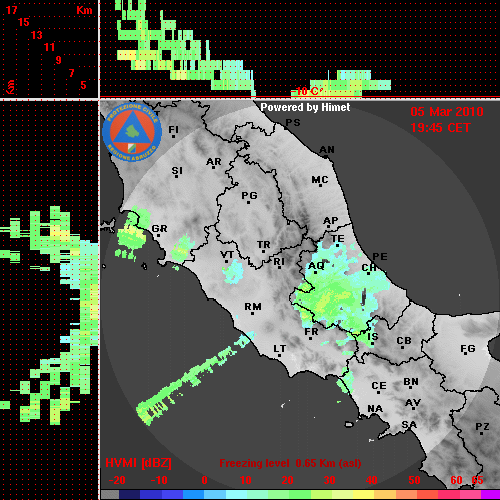Click the AP city label on the map
Screen dimensions: 500x500
pyautogui.click(x=331, y=221)
